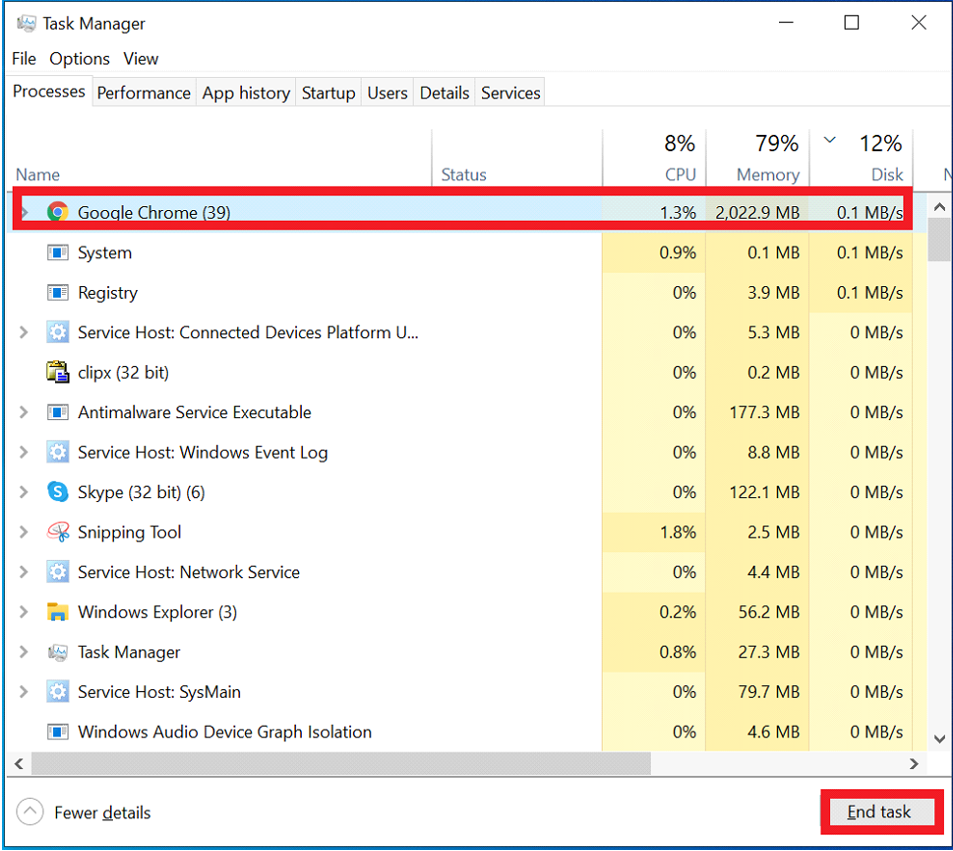Click the System process icon
Viewport: 953px width, 851px height.
57,252
